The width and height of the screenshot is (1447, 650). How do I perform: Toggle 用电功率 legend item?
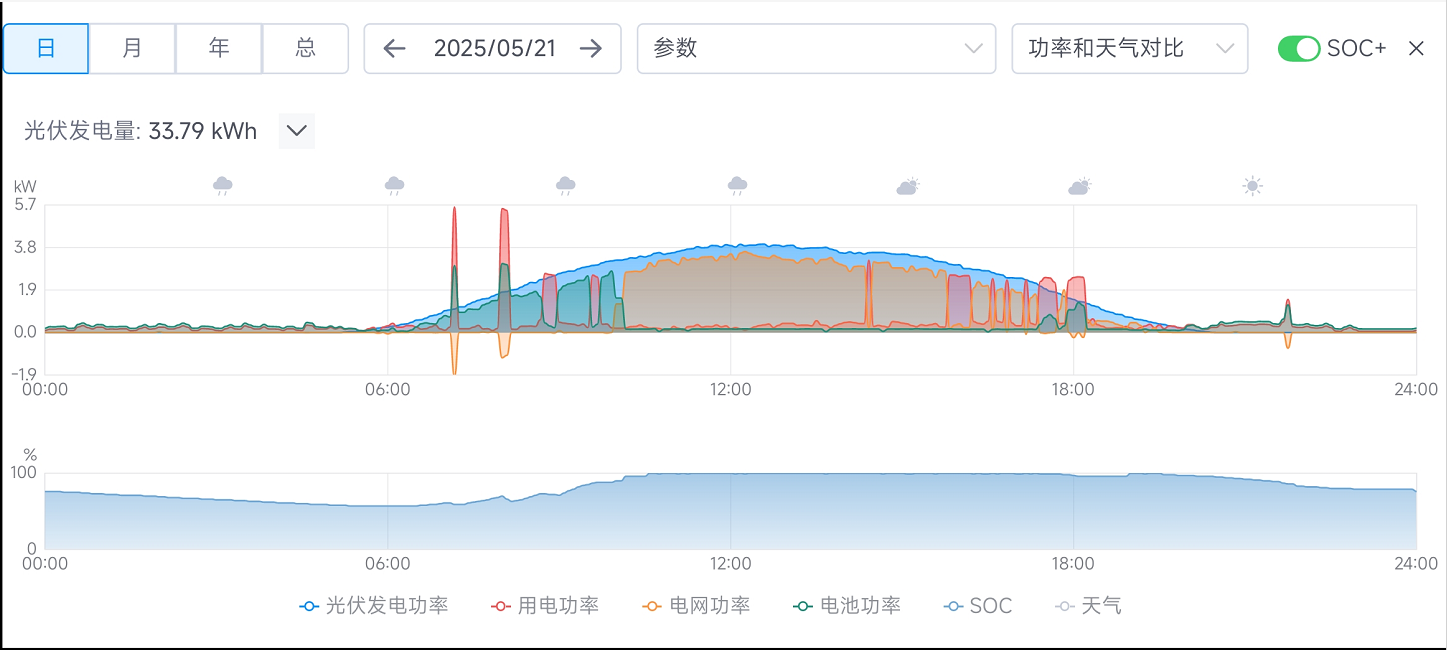pos(545,606)
